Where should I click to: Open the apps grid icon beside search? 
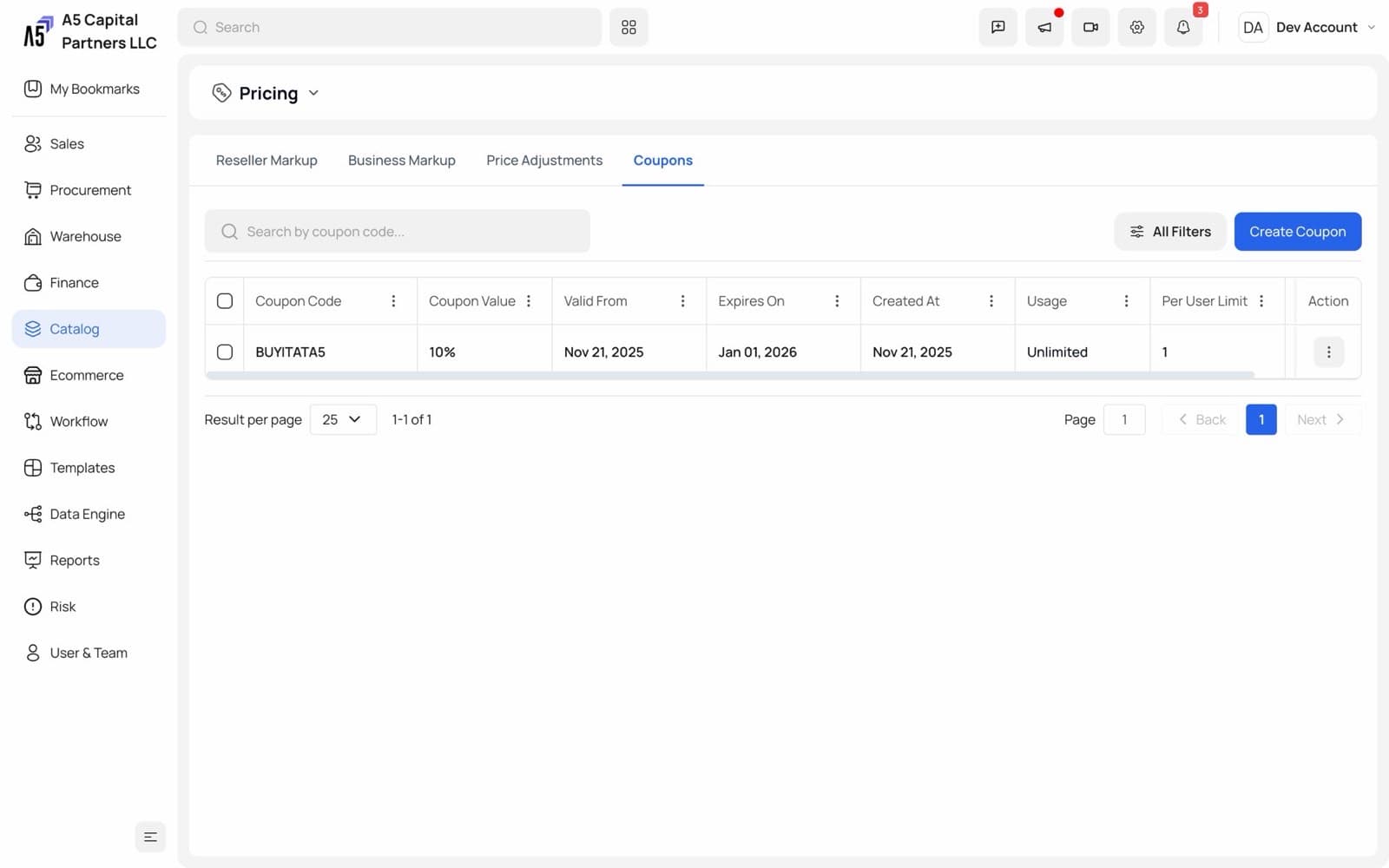click(629, 27)
